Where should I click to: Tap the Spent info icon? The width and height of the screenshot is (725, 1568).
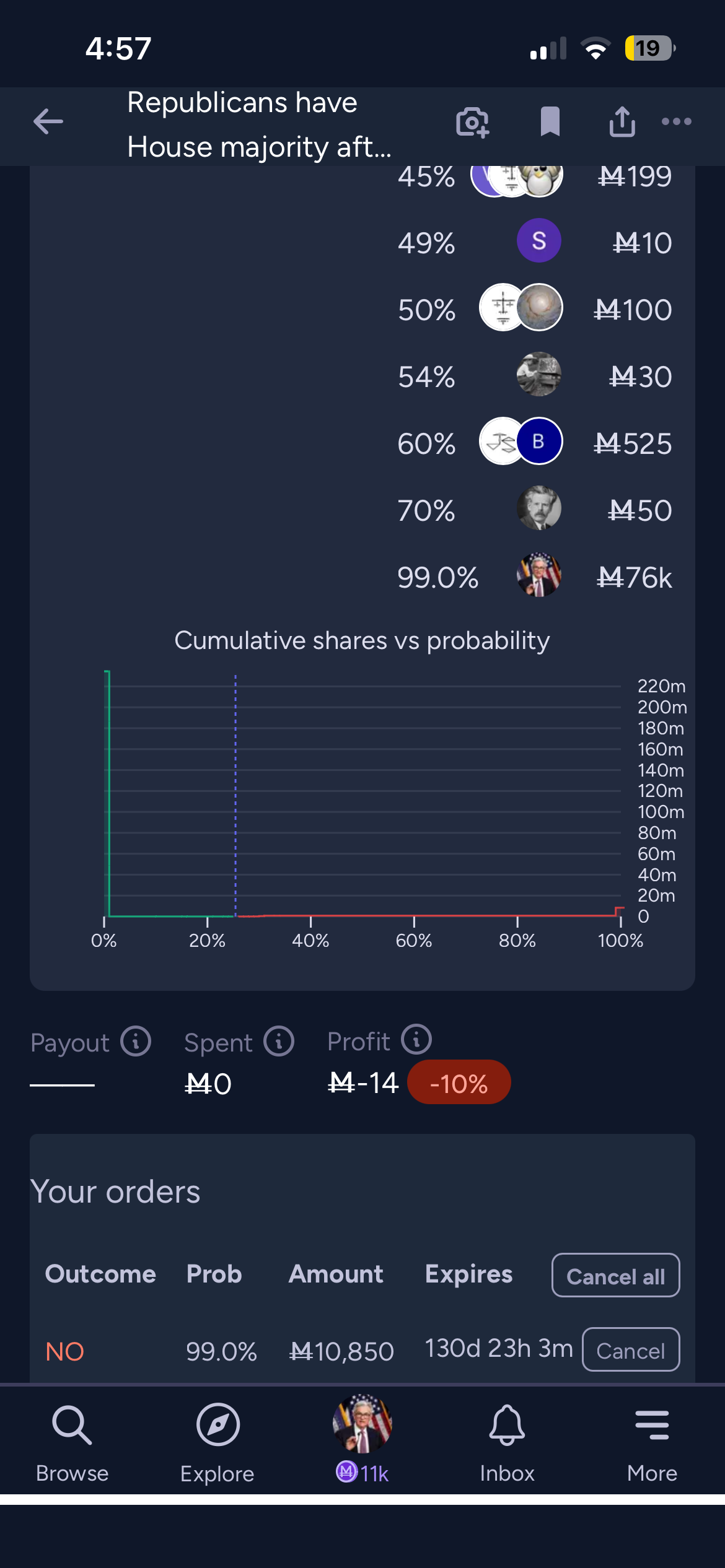[x=279, y=1041]
